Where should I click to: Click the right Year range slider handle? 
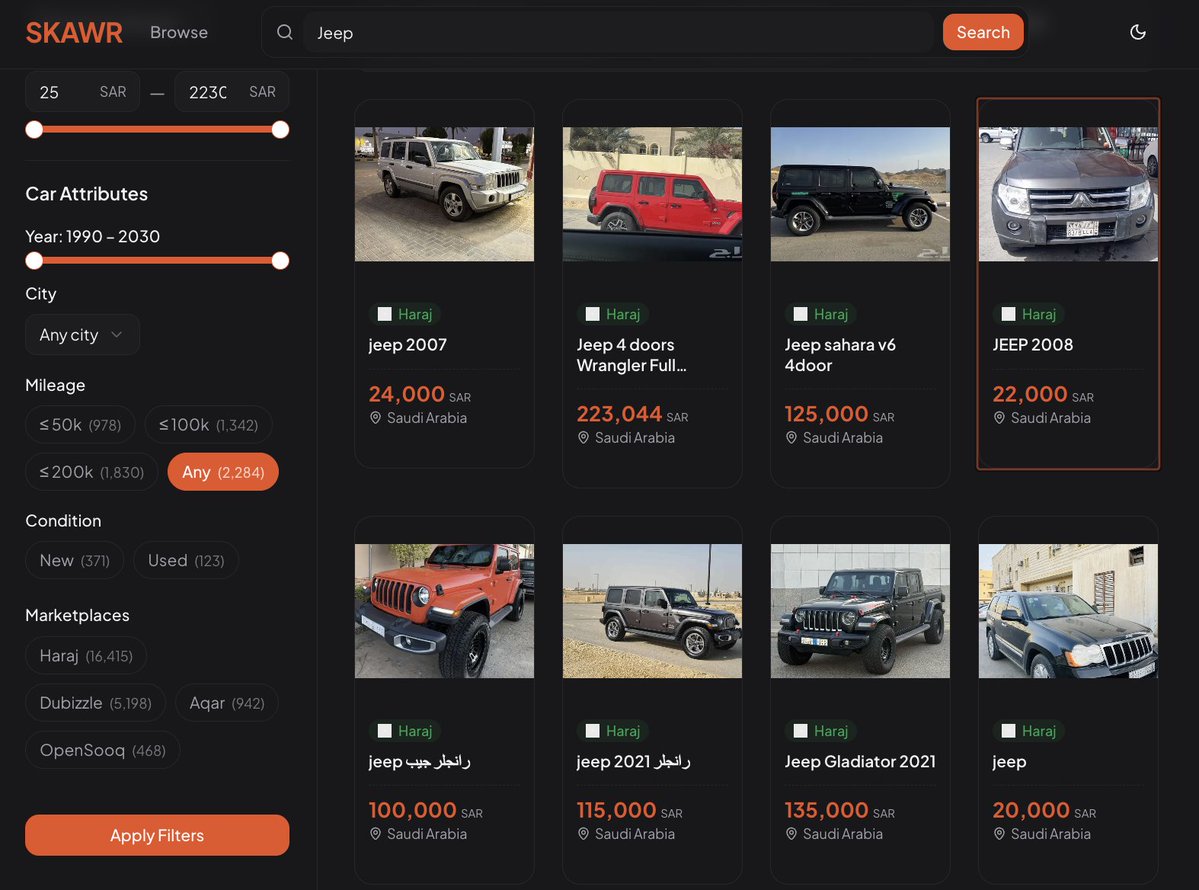[x=281, y=261]
